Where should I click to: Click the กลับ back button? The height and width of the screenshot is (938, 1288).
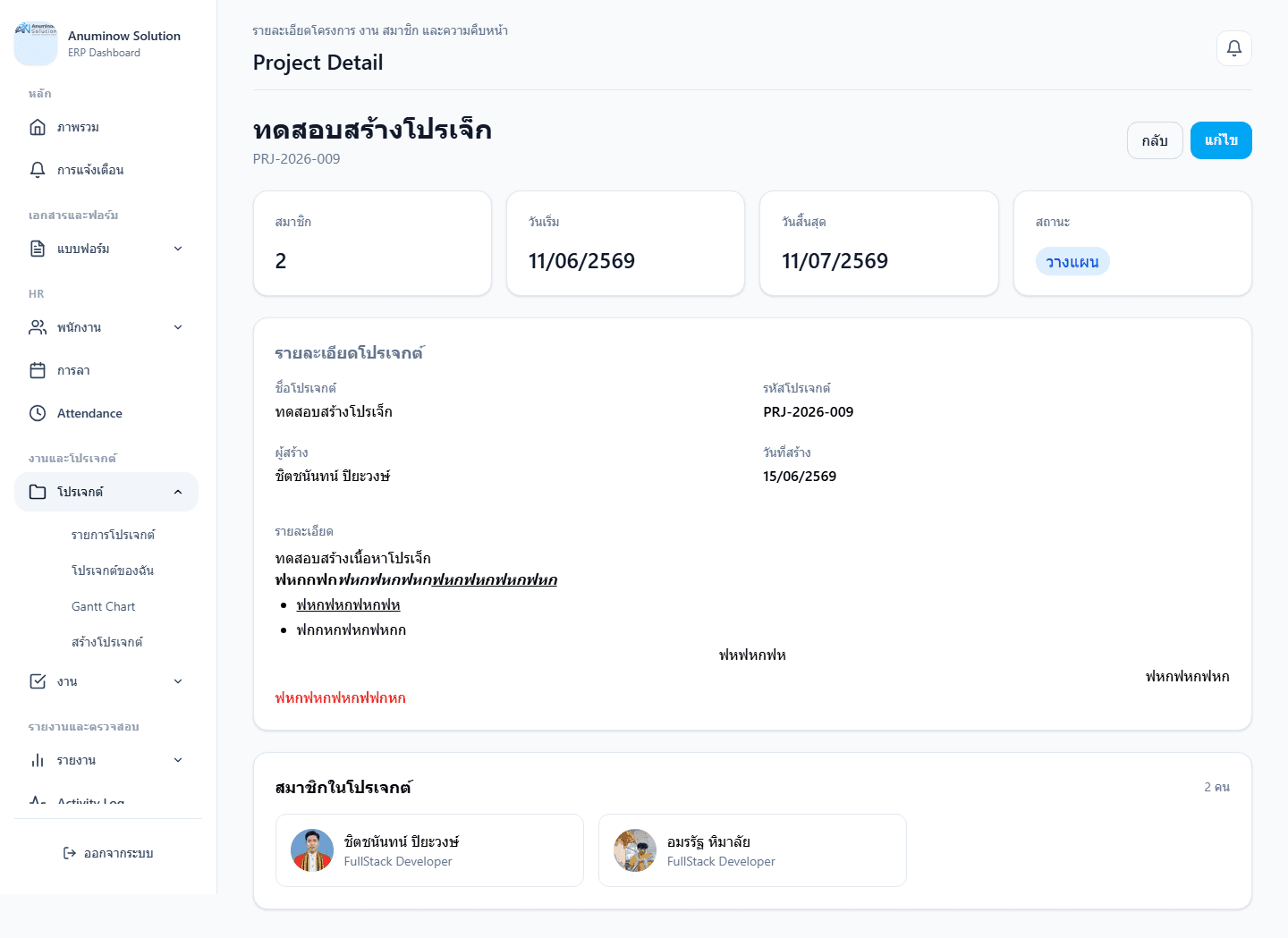pos(1155,140)
